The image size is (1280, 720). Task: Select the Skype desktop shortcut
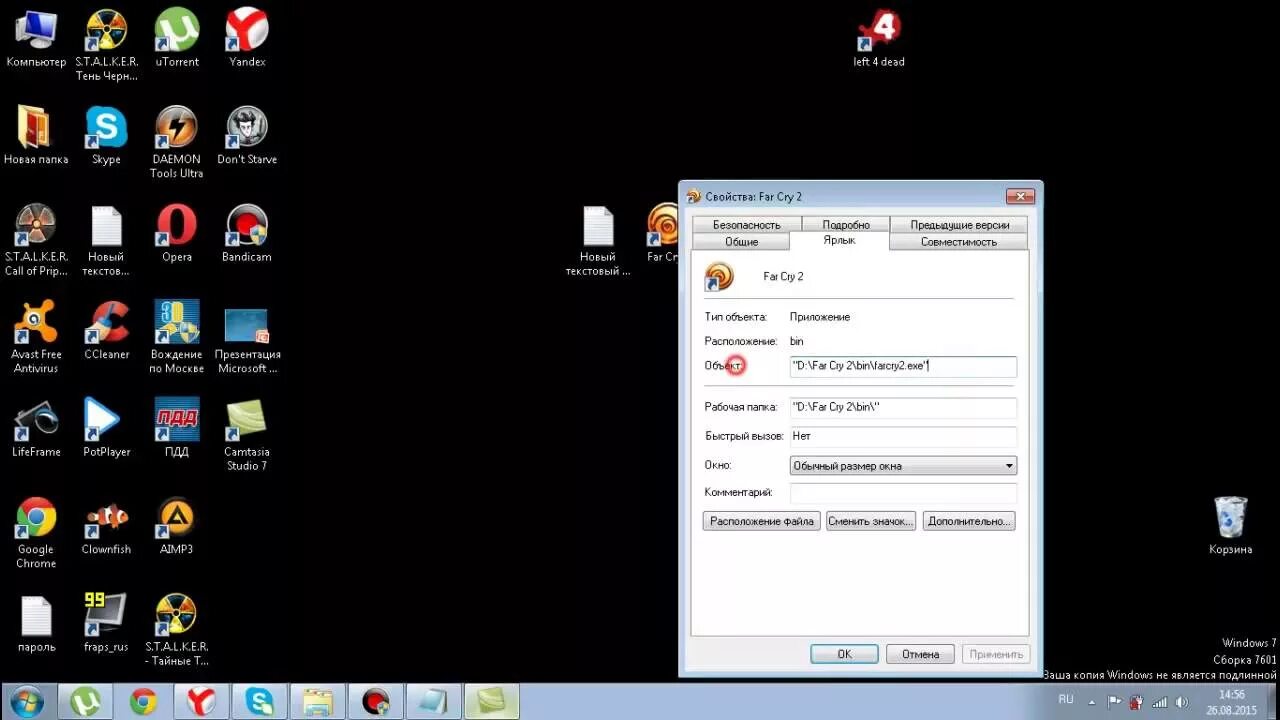pyautogui.click(x=106, y=137)
